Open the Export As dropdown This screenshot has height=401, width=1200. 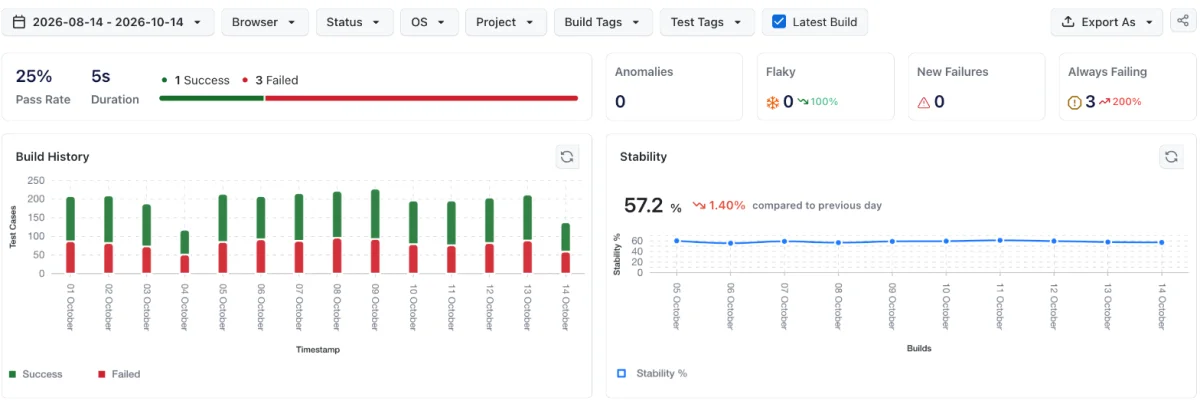(x=1107, y=22)
